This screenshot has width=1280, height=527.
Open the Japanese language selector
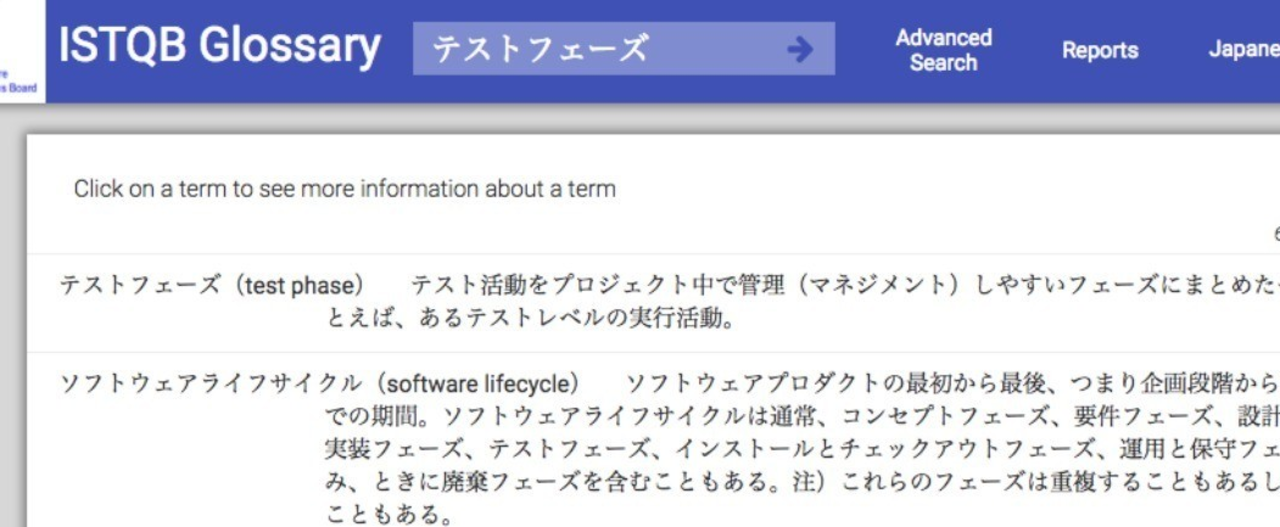pos(1243,51)
